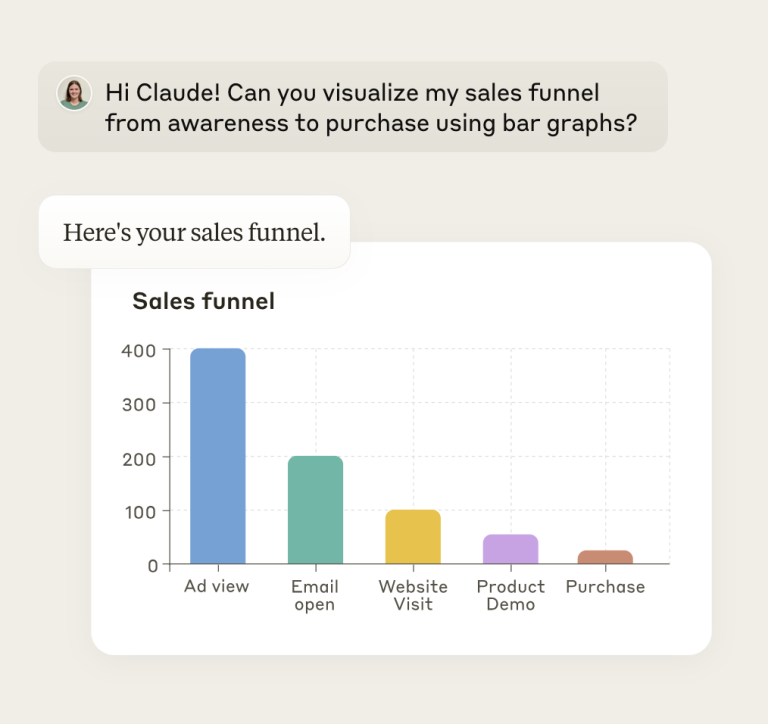The image size is (768, 724).
Task: Select the purple Product Demo bar
Action: 510,549
